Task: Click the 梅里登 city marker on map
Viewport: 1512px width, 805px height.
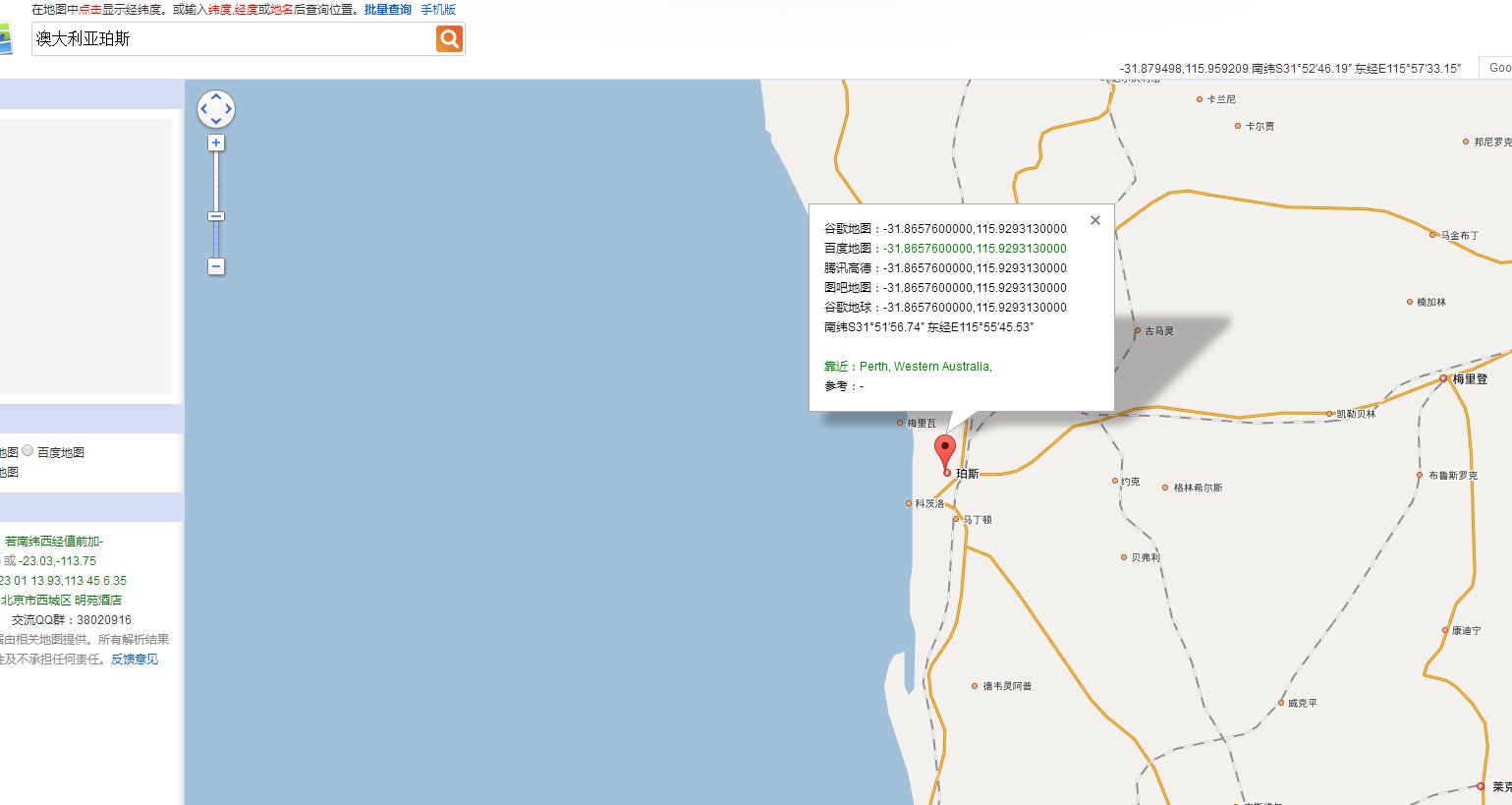Action: [1443, 378]
